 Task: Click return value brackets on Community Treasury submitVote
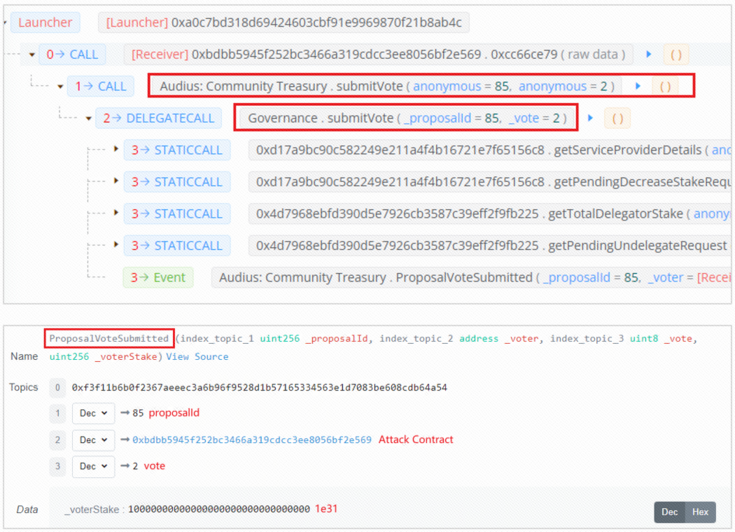pyautogui.click(x=665, y=87)
